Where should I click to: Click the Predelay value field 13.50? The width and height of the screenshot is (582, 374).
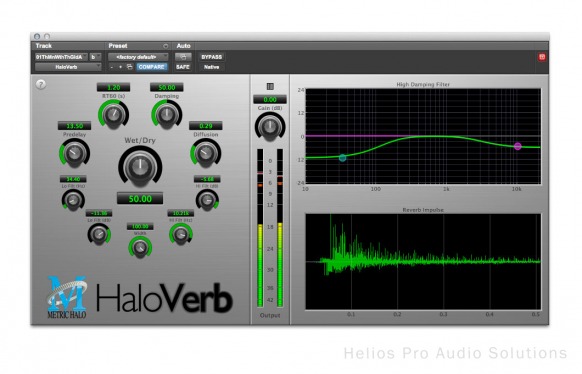coord(74,126)
